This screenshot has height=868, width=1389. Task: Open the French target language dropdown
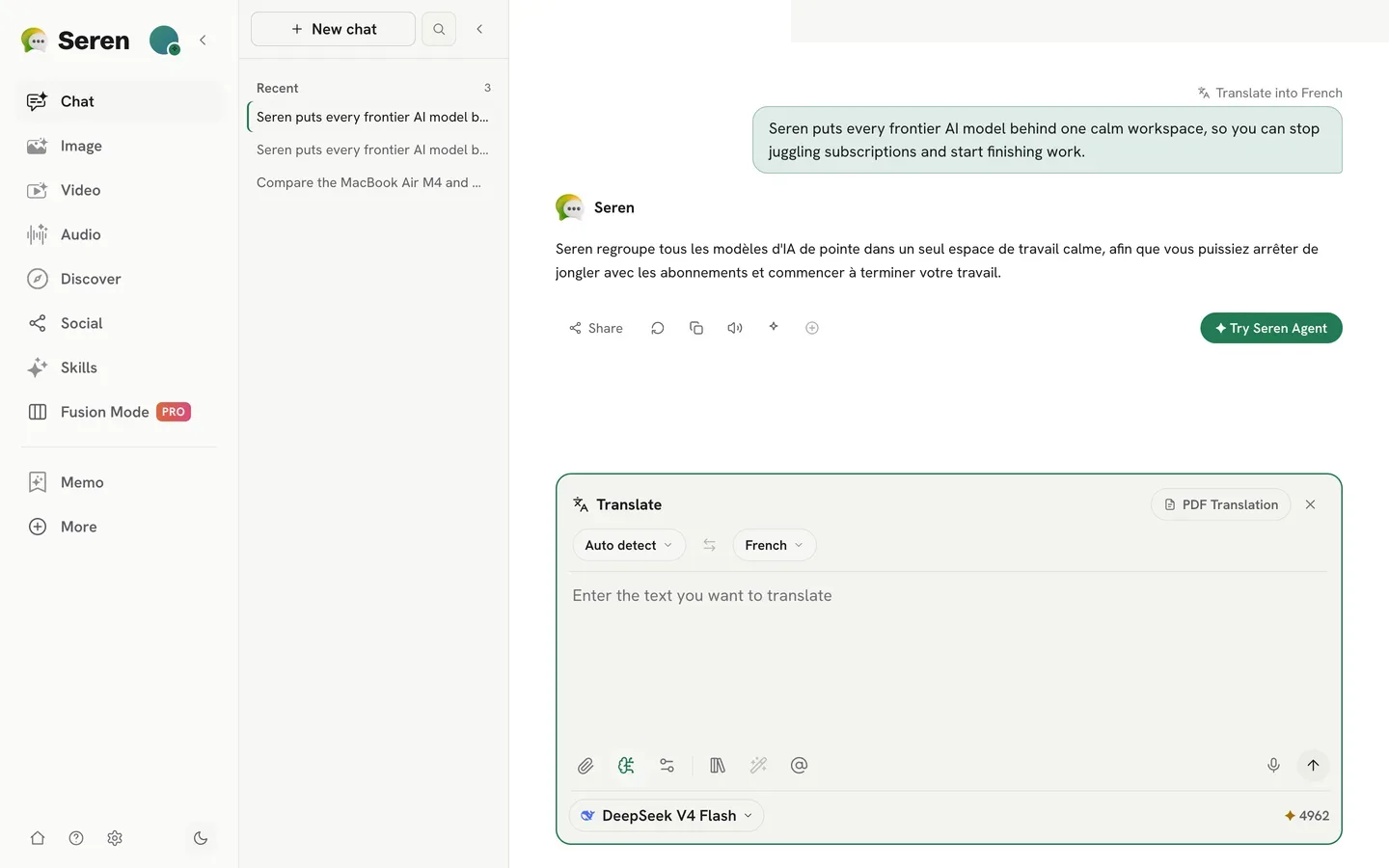775,545
